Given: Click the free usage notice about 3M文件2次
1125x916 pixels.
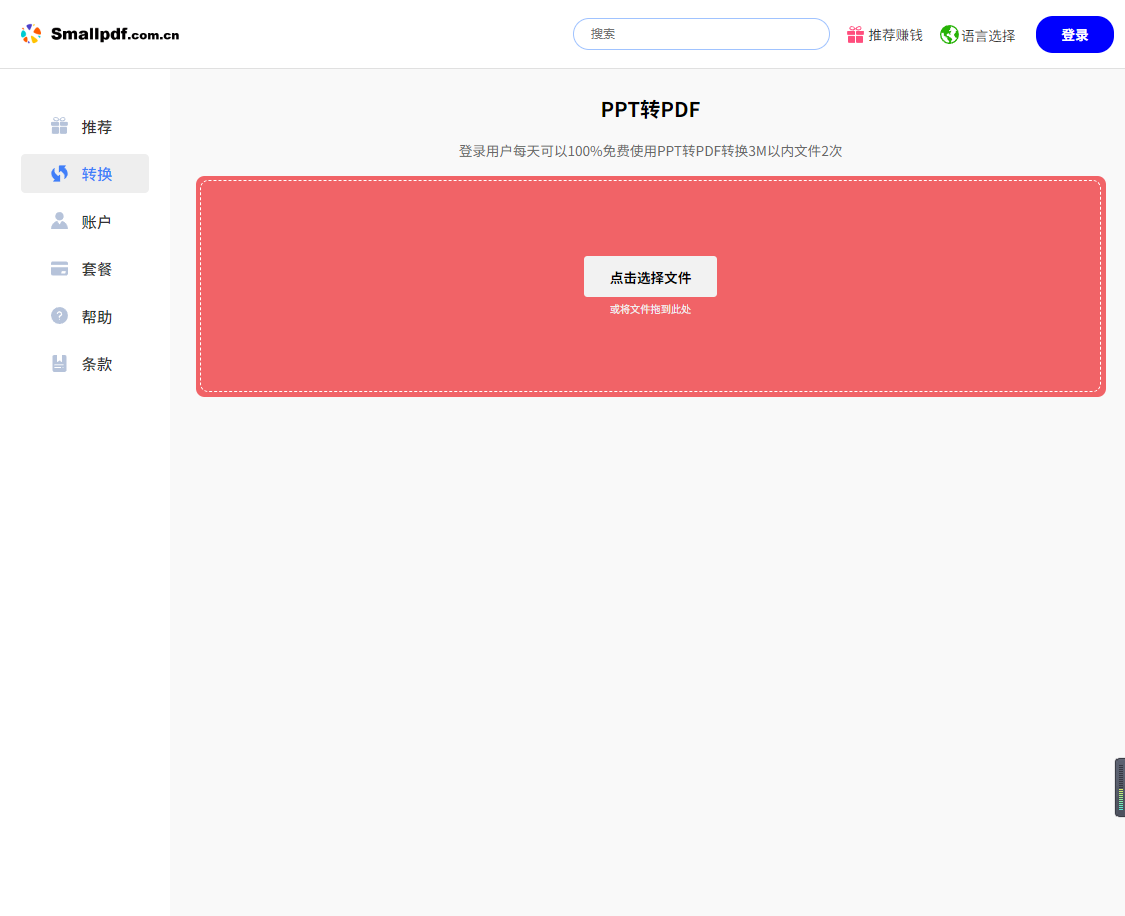Looking at the screenshot, I should point(650,151).
